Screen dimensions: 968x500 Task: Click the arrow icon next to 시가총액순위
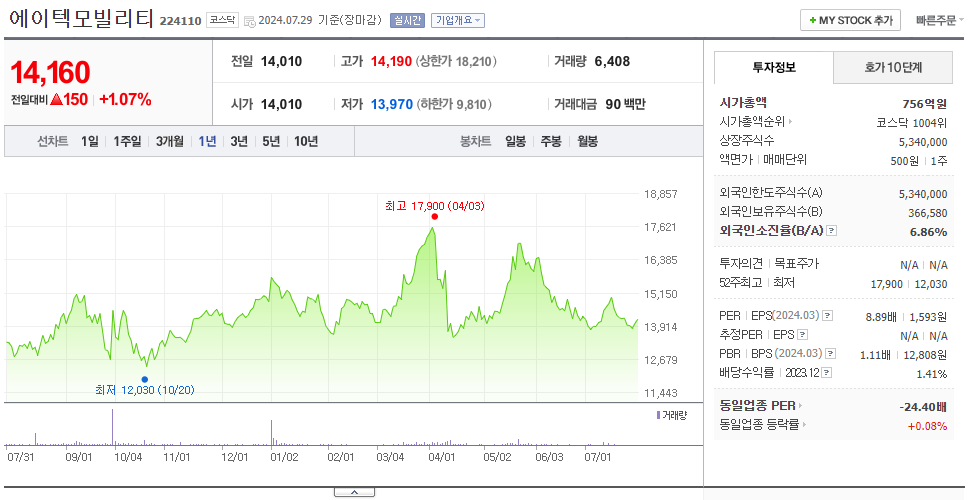click(x=790, y=122)
